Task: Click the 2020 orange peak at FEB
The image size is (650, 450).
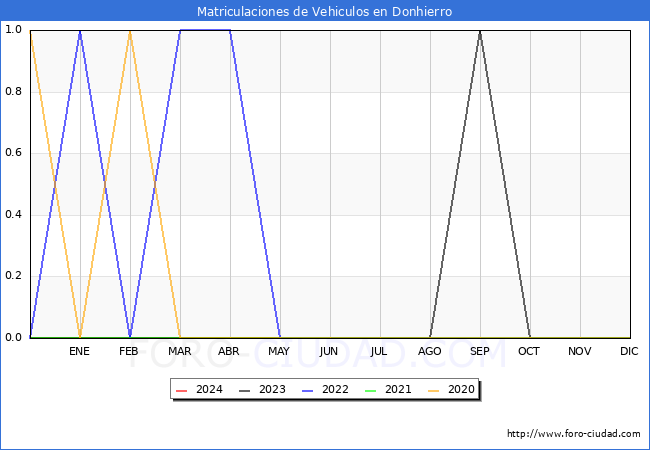Action: point(130,31)
